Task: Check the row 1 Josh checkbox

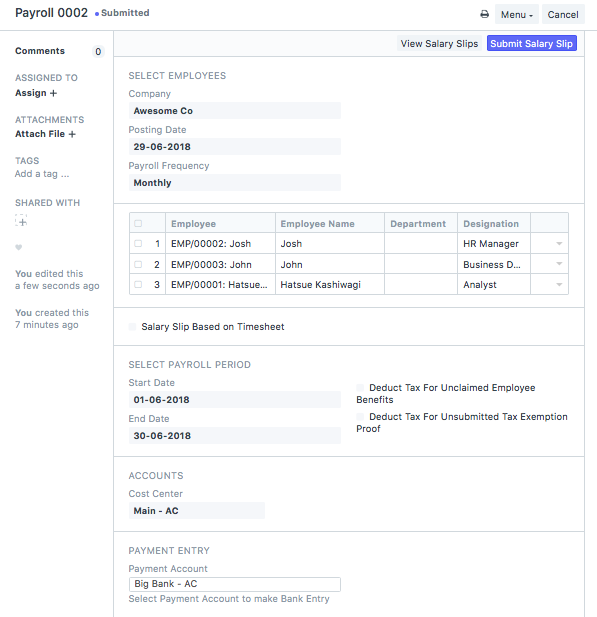Action: 138,244
